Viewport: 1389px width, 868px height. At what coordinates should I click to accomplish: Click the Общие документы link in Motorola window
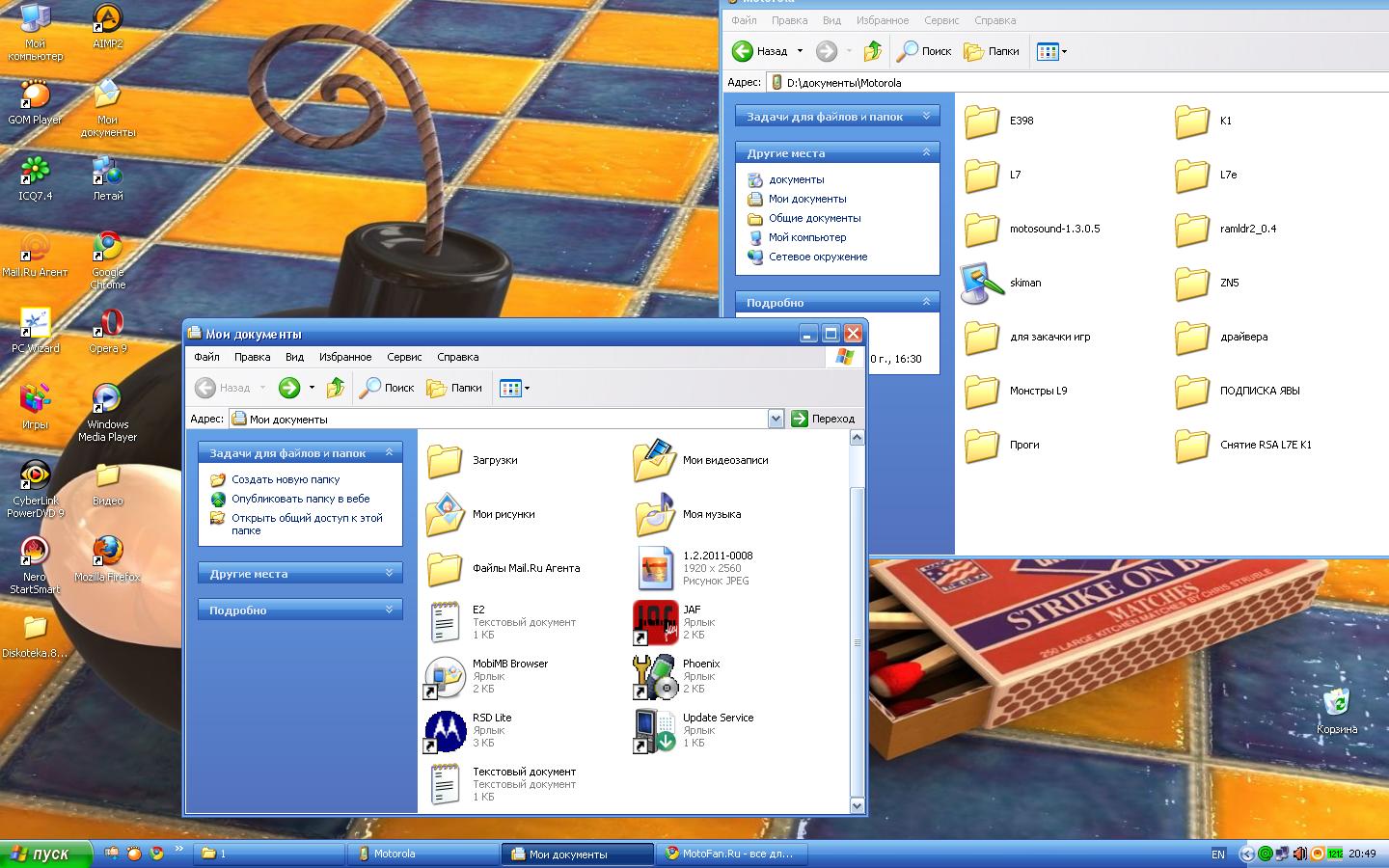click(815, 218)
